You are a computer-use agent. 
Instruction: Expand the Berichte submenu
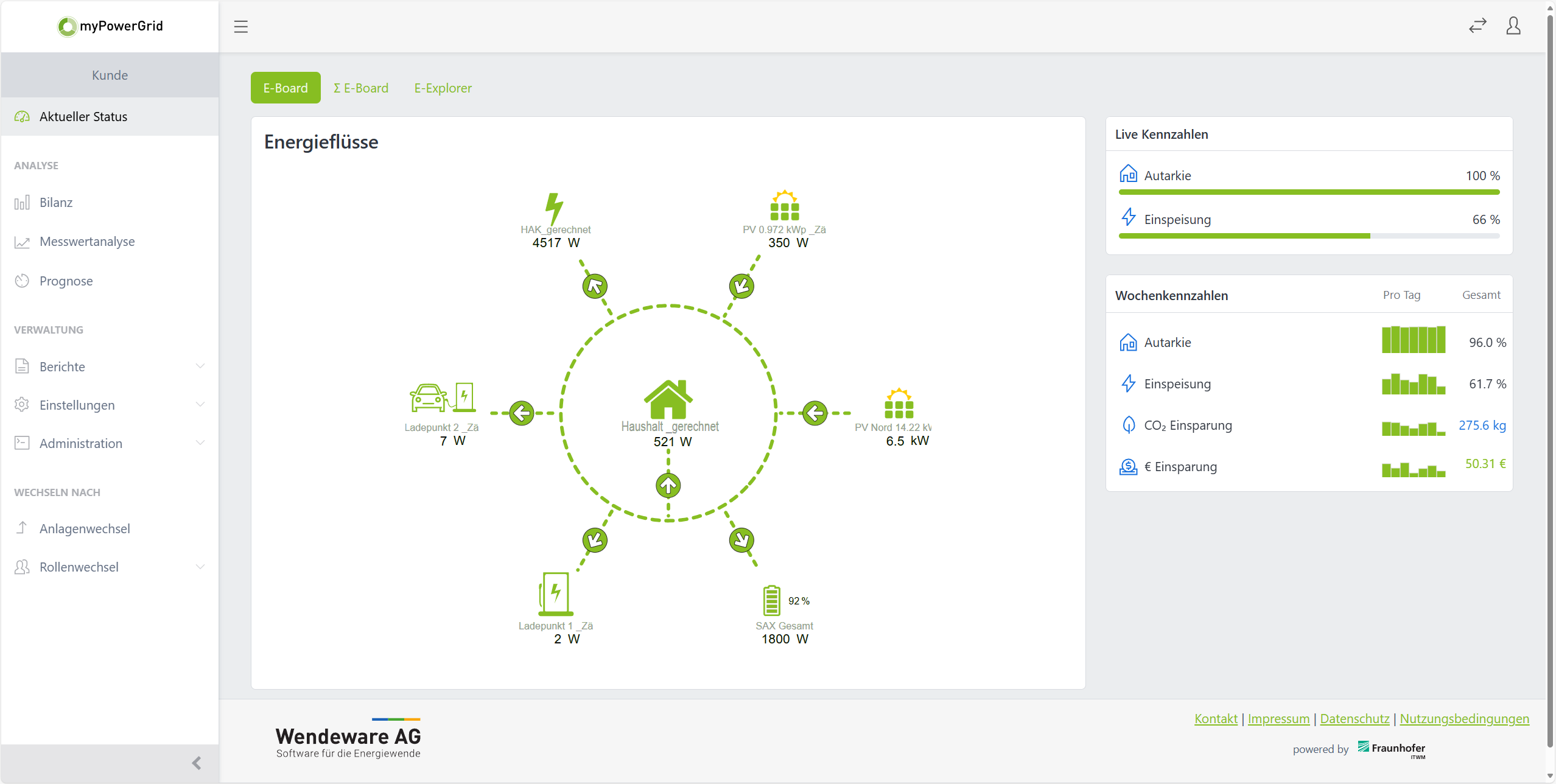point(200,366)
